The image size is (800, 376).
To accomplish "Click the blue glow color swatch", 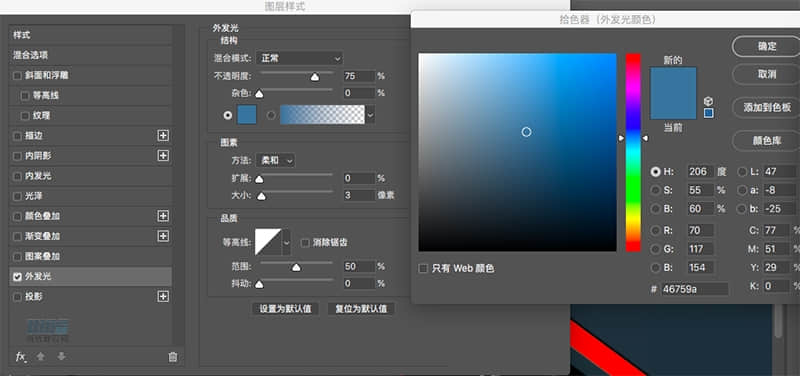I will pyautogui.click(x=247, y=115).
